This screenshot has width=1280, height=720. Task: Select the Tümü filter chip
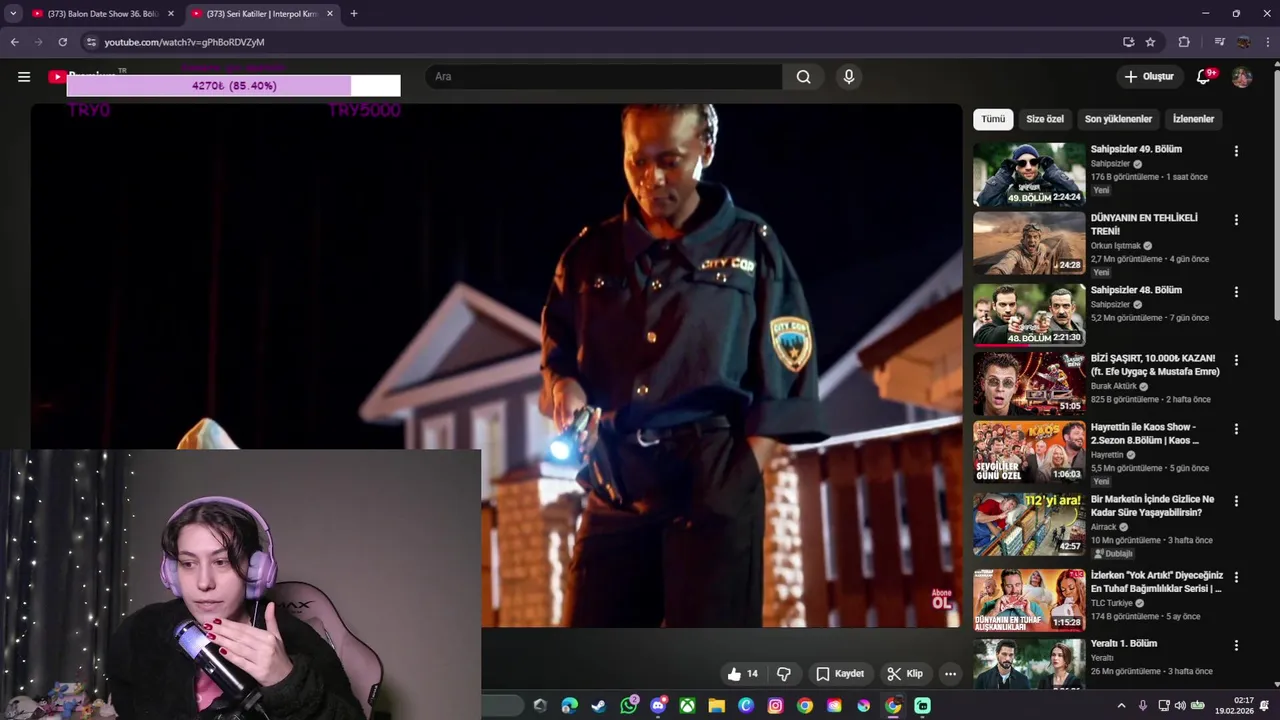[x=993, y=119]
